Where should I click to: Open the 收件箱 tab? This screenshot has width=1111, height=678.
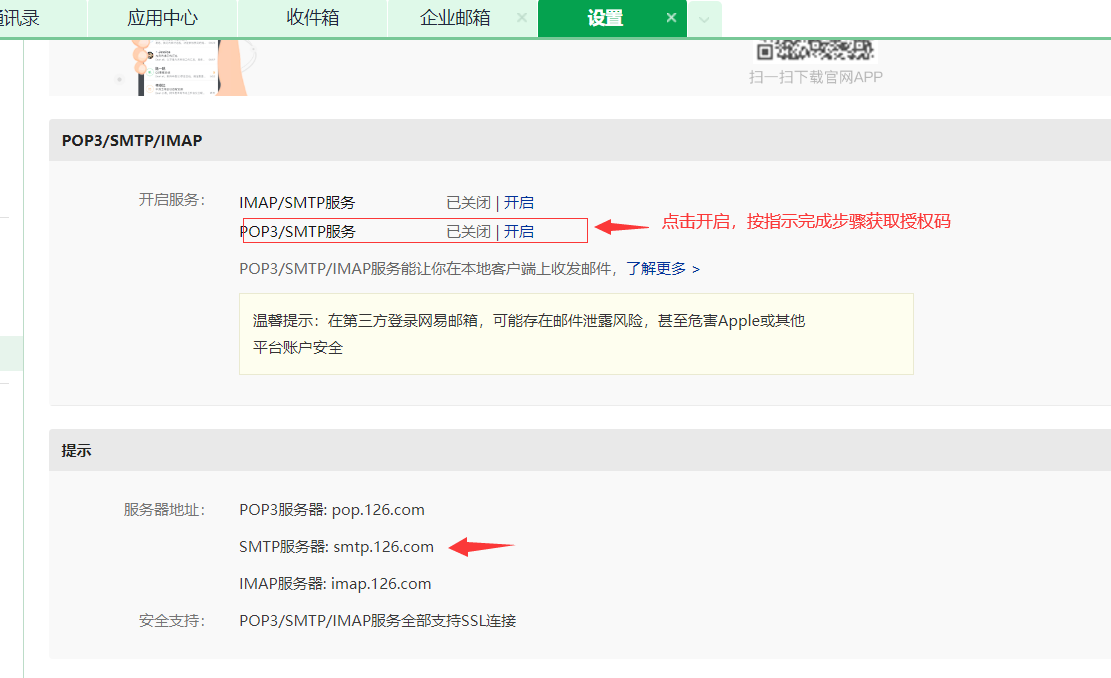coord(312,18)
